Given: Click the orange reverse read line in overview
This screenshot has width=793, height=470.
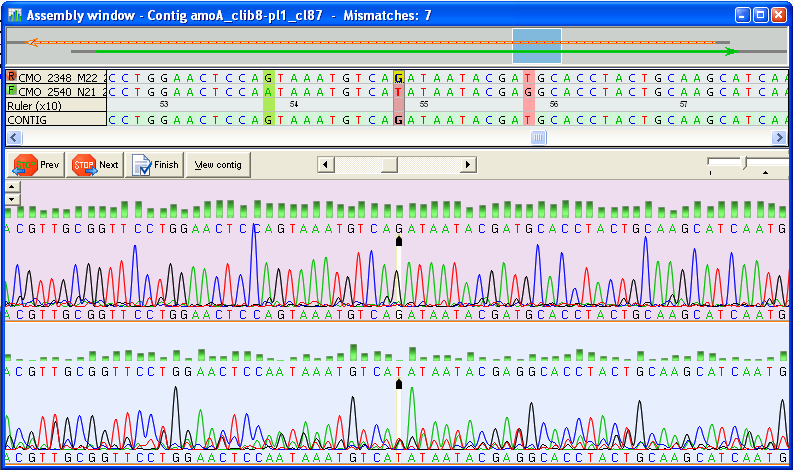Looking at the screenshot, I should 372,42.
